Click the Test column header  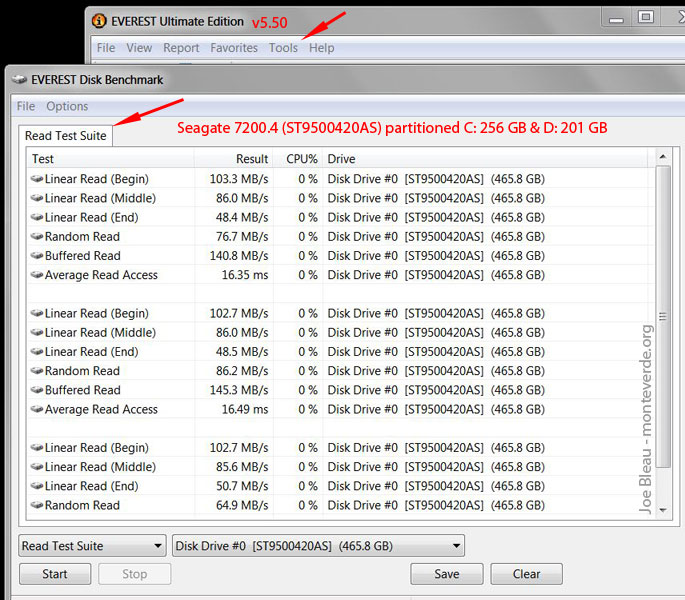[111, 159]
